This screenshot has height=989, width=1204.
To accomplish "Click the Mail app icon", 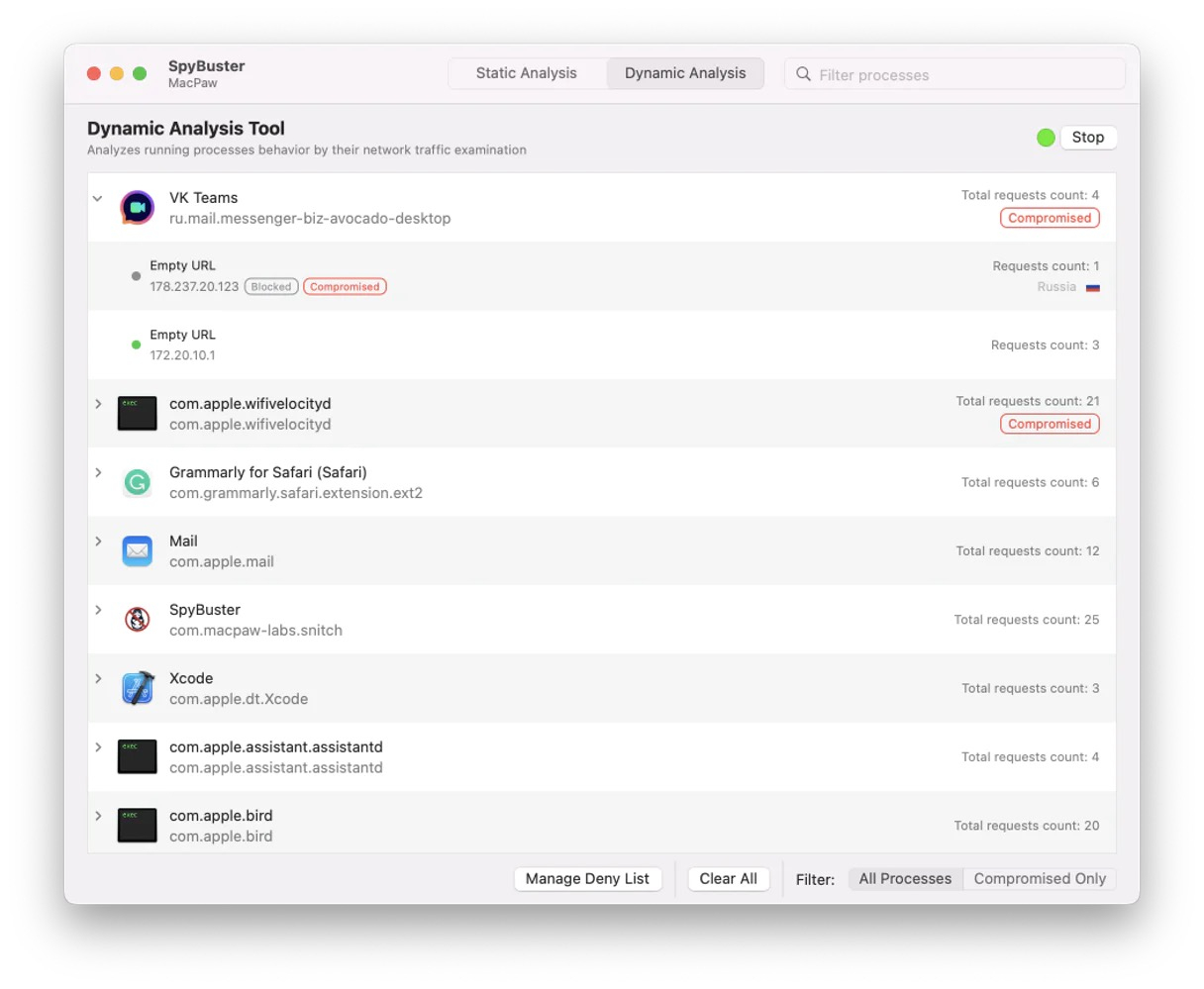I will (138, 551).
